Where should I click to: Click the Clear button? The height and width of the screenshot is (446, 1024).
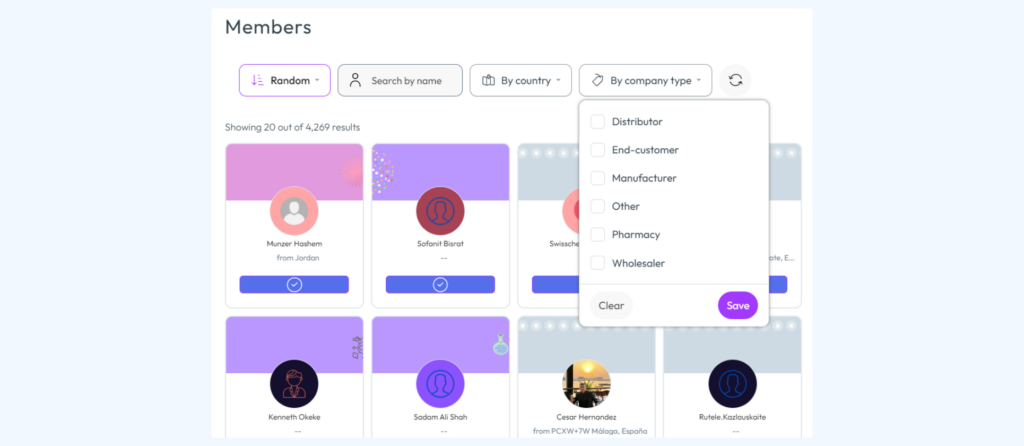coord(611,305)
